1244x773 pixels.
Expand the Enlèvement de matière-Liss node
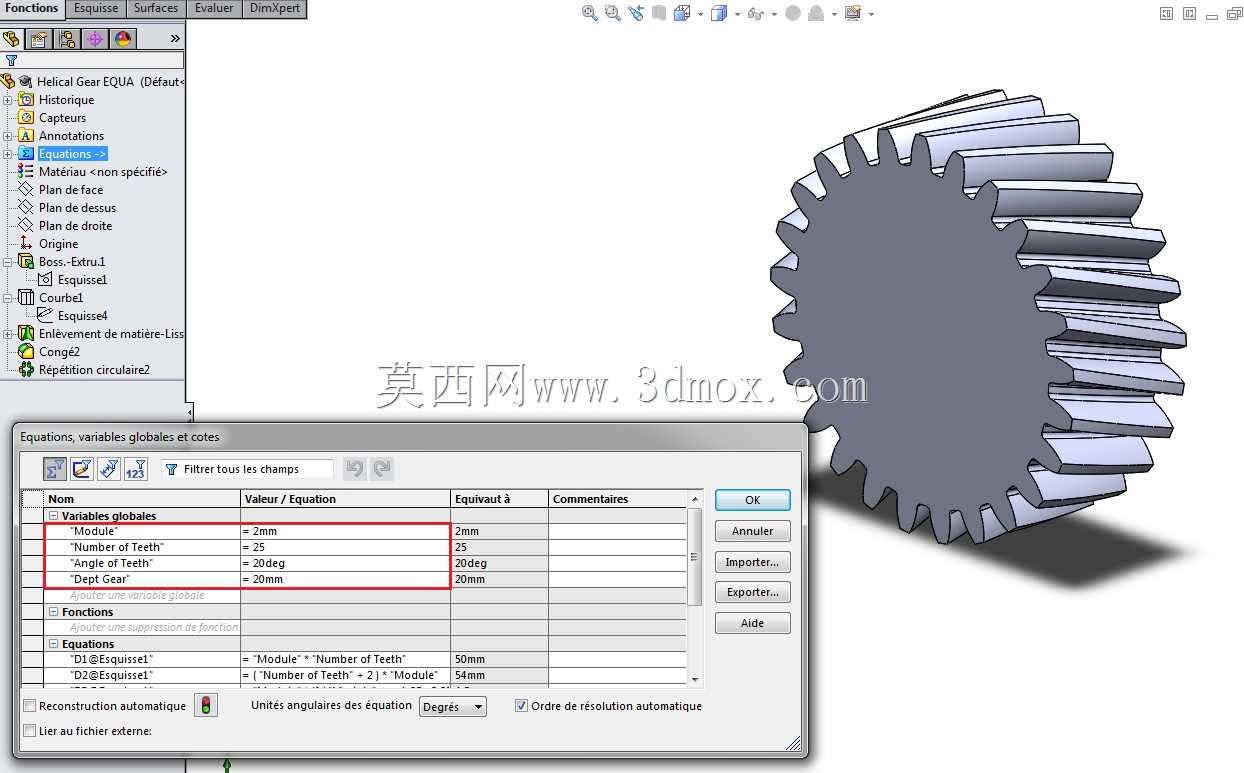[x=8, y=334]
